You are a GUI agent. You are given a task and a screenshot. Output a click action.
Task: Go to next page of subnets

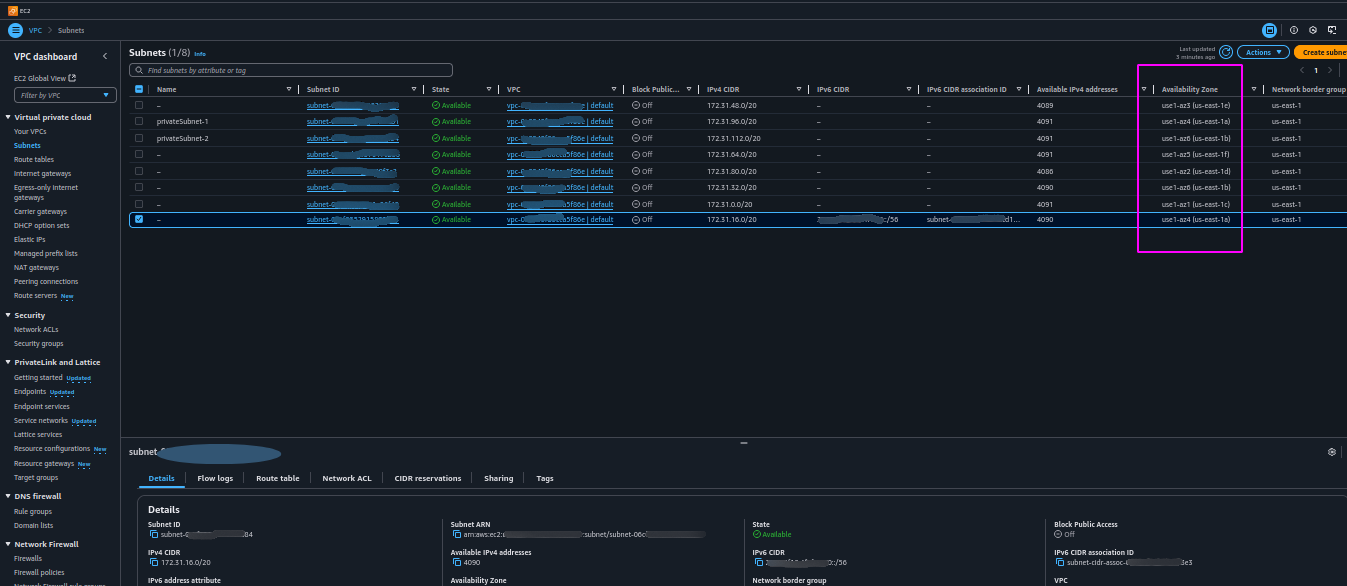pyautogui.click(x=1330, y=70)
